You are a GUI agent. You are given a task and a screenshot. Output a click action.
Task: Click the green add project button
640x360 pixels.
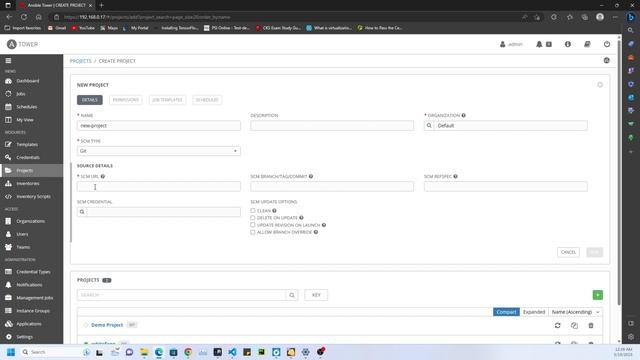click(x=598, y=295)
